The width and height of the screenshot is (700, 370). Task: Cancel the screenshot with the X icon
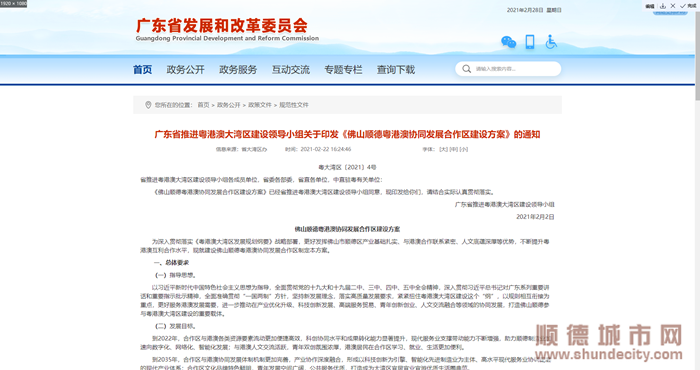tap(673, 6)
